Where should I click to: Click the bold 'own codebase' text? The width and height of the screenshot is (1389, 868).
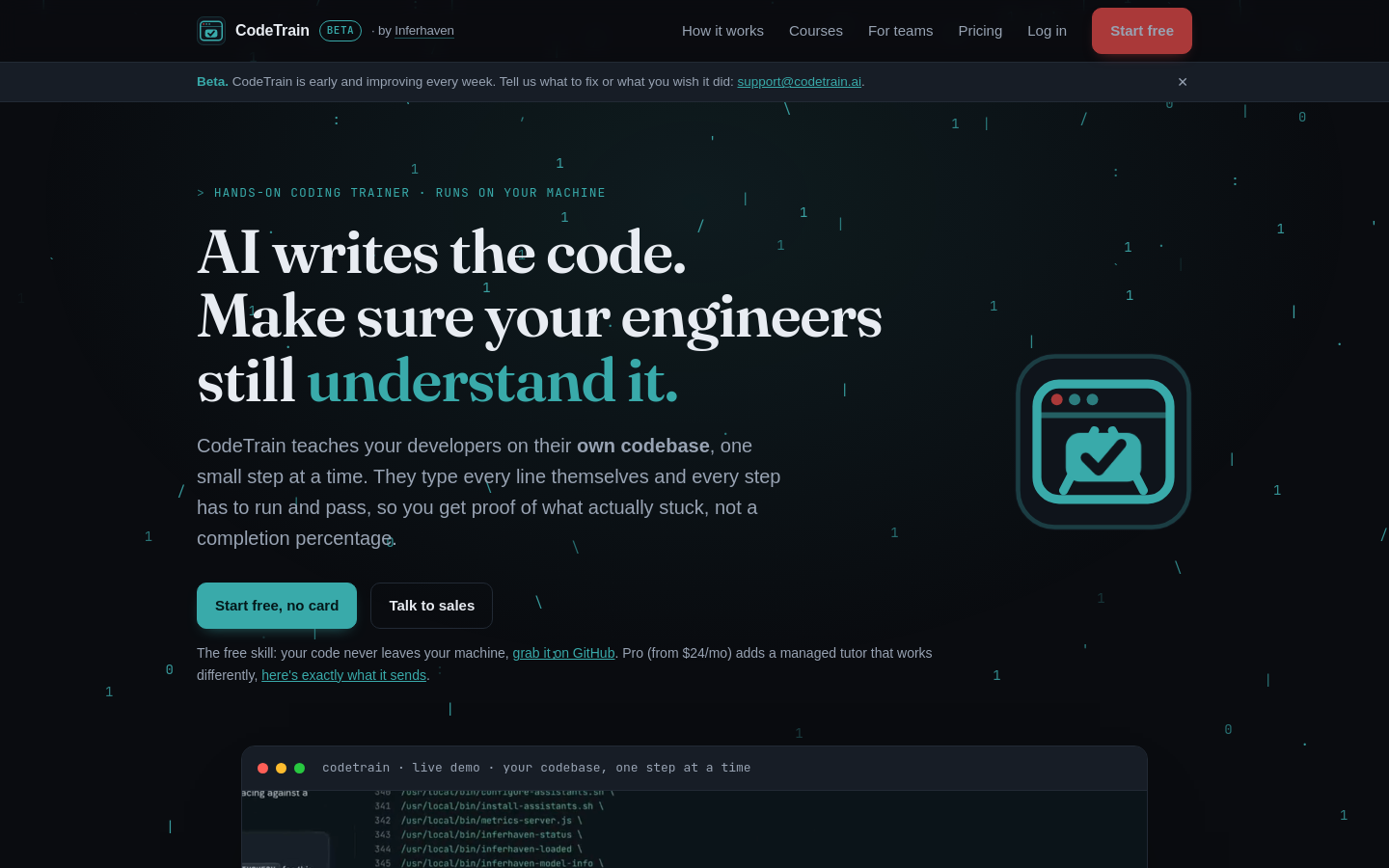(643, 446)
